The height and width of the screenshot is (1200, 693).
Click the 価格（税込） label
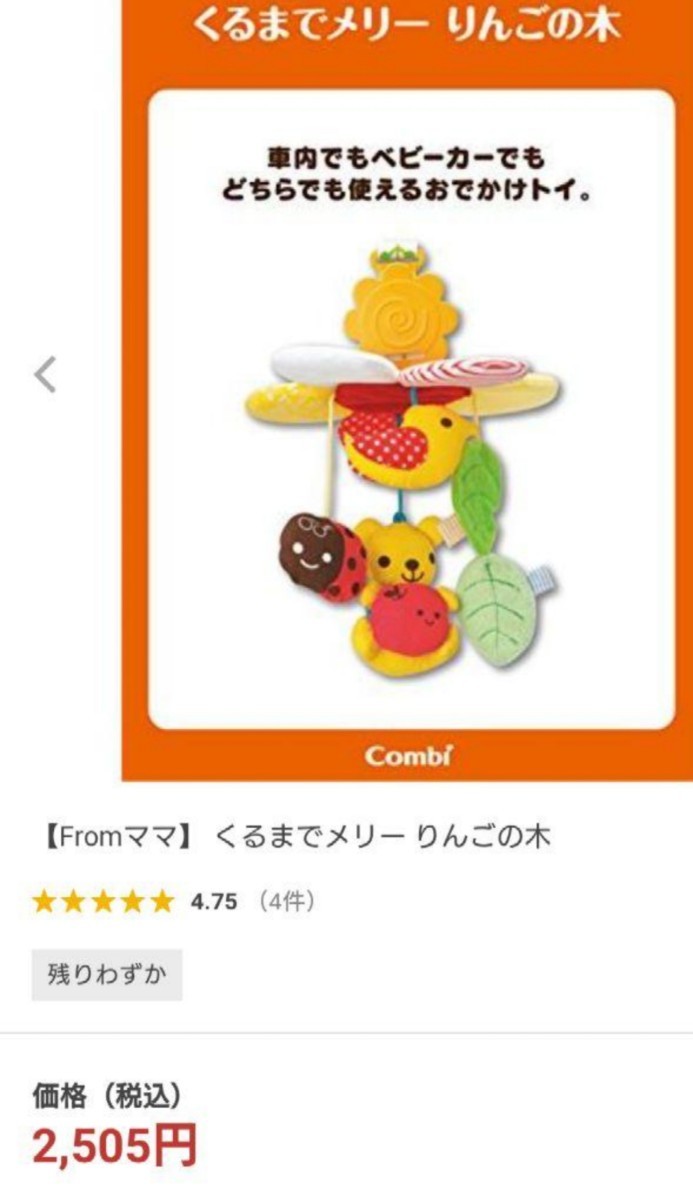(x=108, y=1096)
